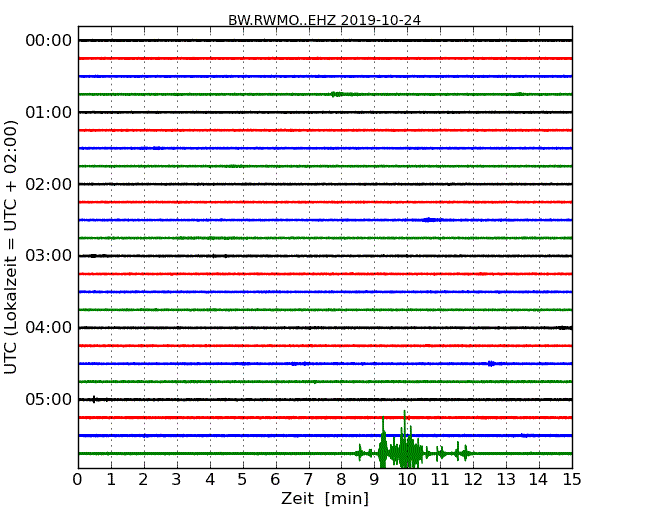Select the x-axis tick label 7
The width and height of the screenshot is (650, 520).
(x=308, y=480)
